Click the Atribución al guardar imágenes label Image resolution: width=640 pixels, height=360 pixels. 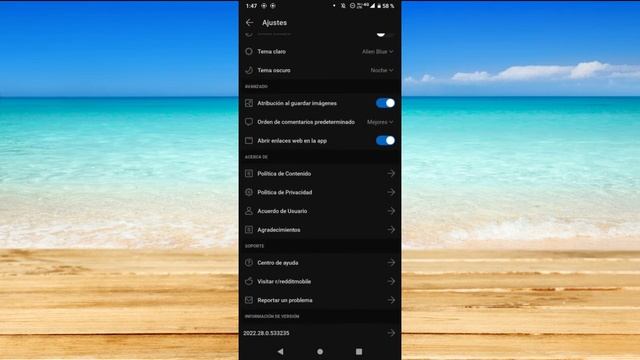297,103
